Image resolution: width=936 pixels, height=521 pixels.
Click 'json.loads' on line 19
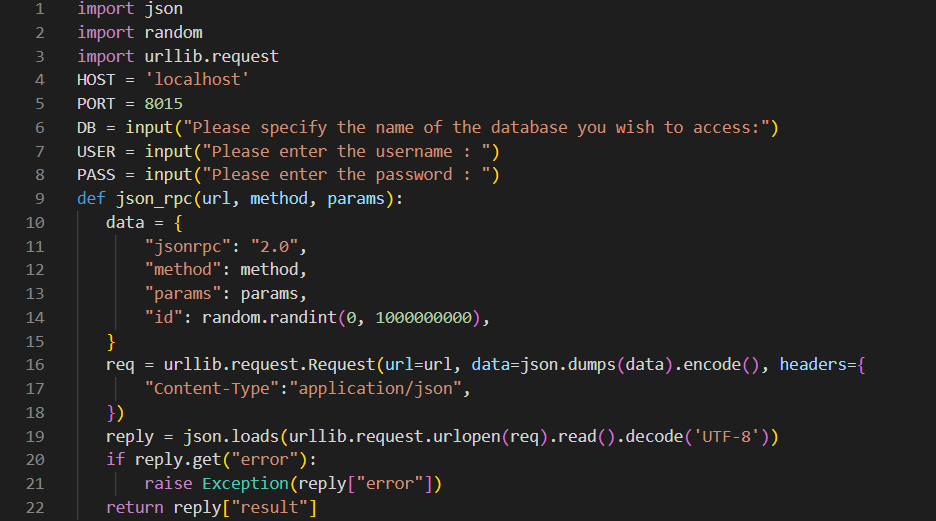click(x=230, y=436)
